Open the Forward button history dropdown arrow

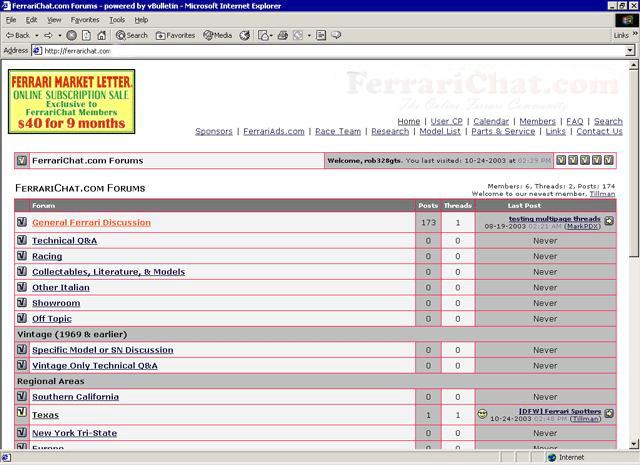click(60, 36)
